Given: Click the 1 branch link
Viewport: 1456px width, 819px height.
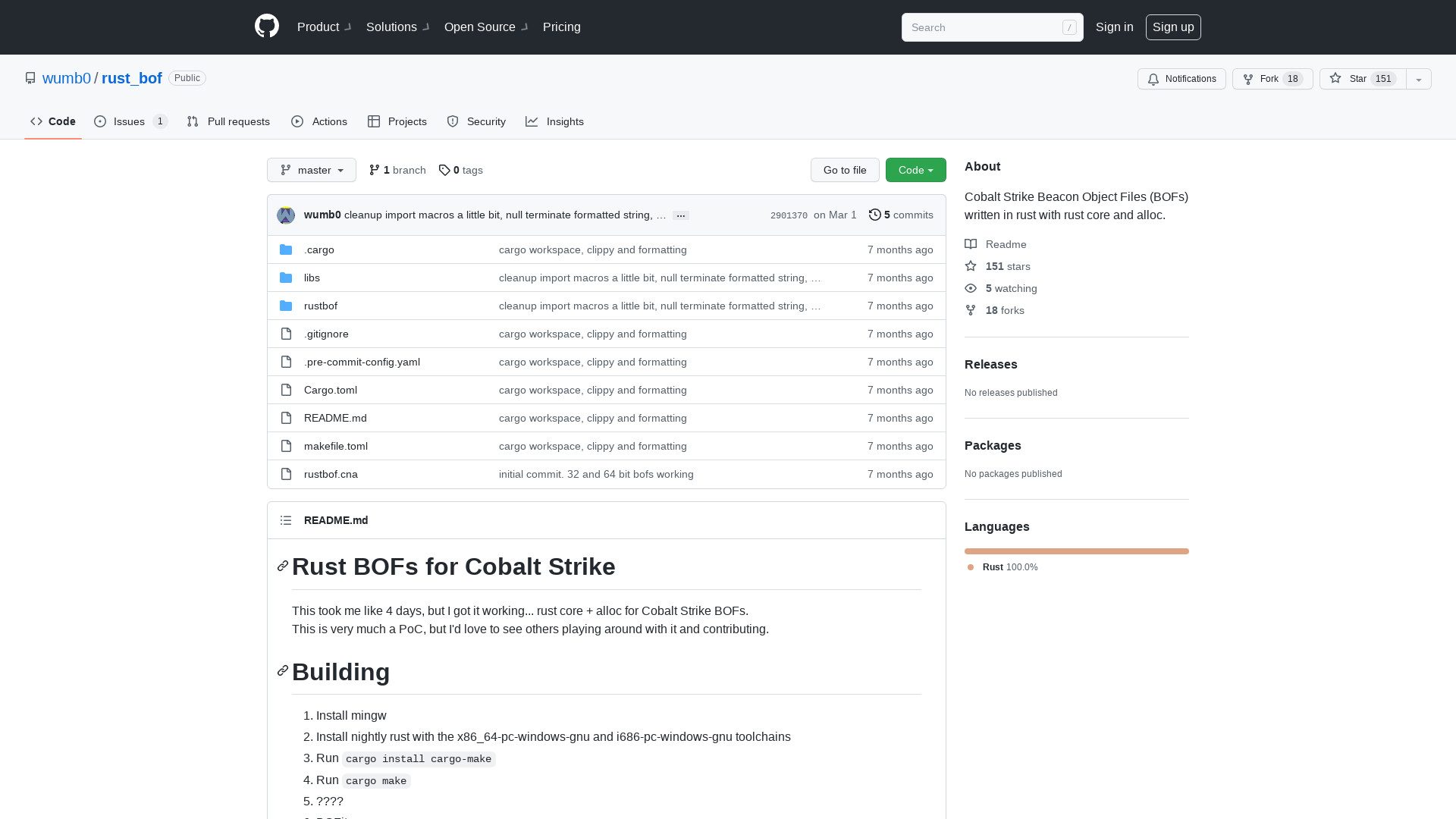Looking at the screenshot, I should coord(397,170).
